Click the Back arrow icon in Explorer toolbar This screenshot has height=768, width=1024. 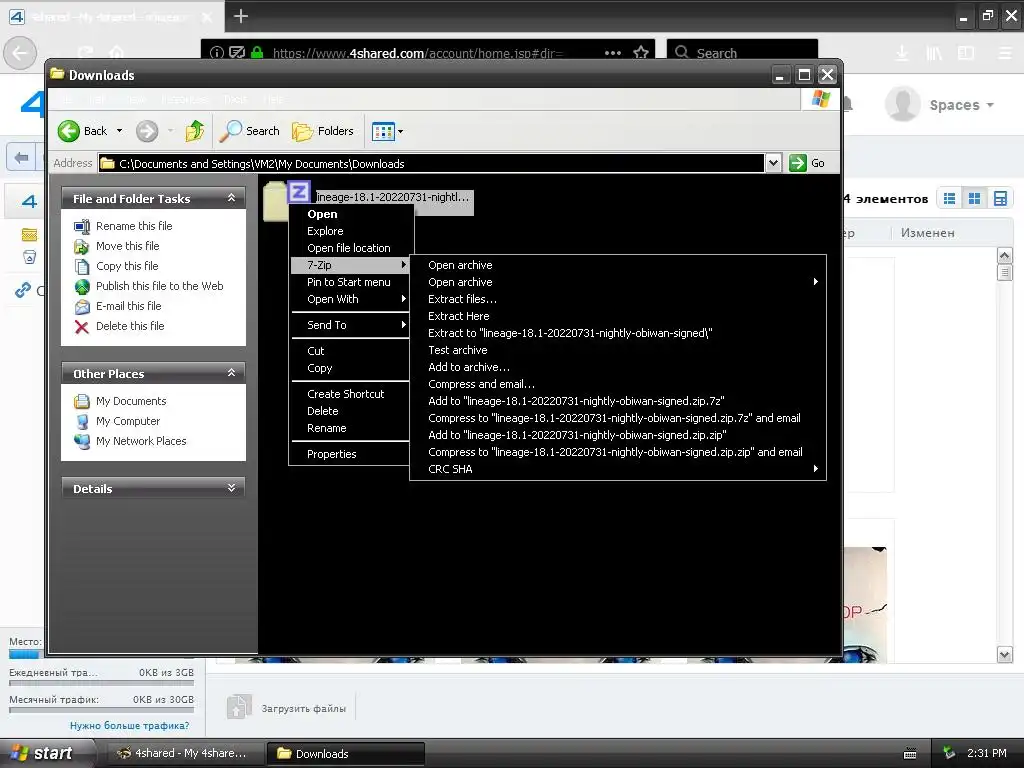pyautogui.click(x=69, y=131)
